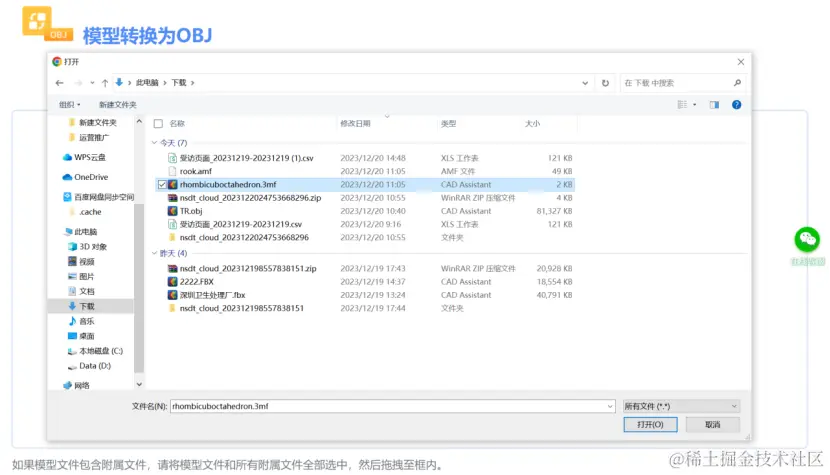Image resolution: width=830 pixels, height=475 pixels.
Task: Click the sidebar scroll-down arrow
Action: [x=139, y=385]
